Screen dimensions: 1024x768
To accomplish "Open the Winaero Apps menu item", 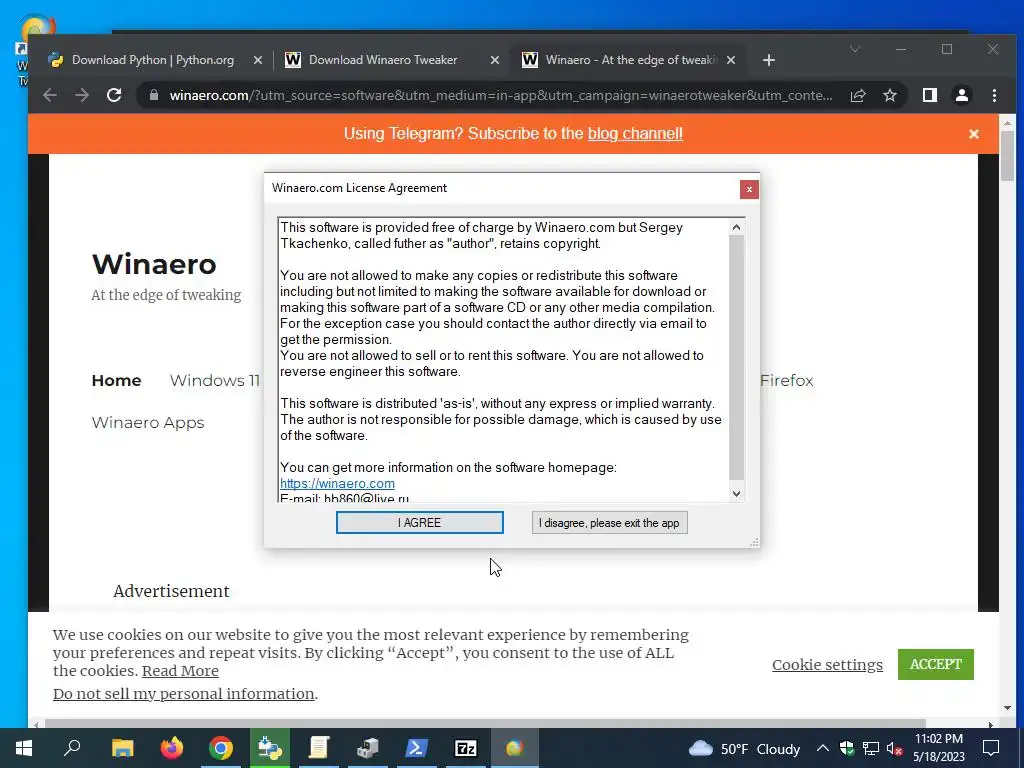I will pyautogui.click(x=148, y=423).
